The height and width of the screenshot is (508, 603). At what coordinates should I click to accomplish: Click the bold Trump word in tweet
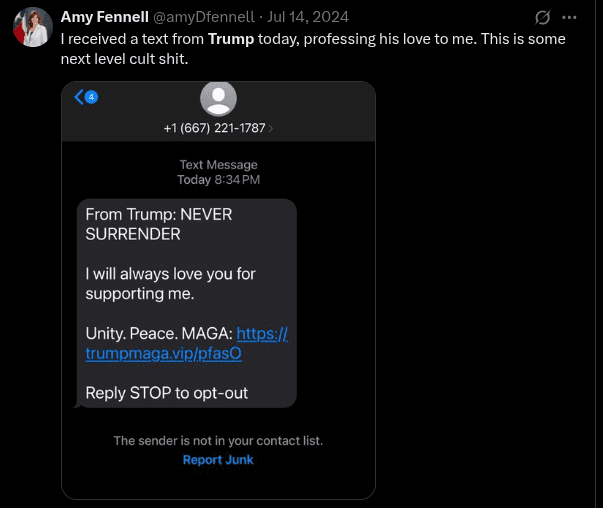[x=230, y=39]
